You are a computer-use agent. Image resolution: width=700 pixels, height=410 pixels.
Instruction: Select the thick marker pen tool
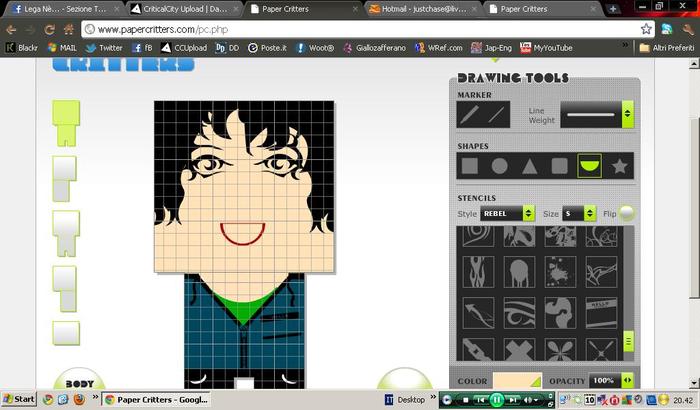pos(470,115)
